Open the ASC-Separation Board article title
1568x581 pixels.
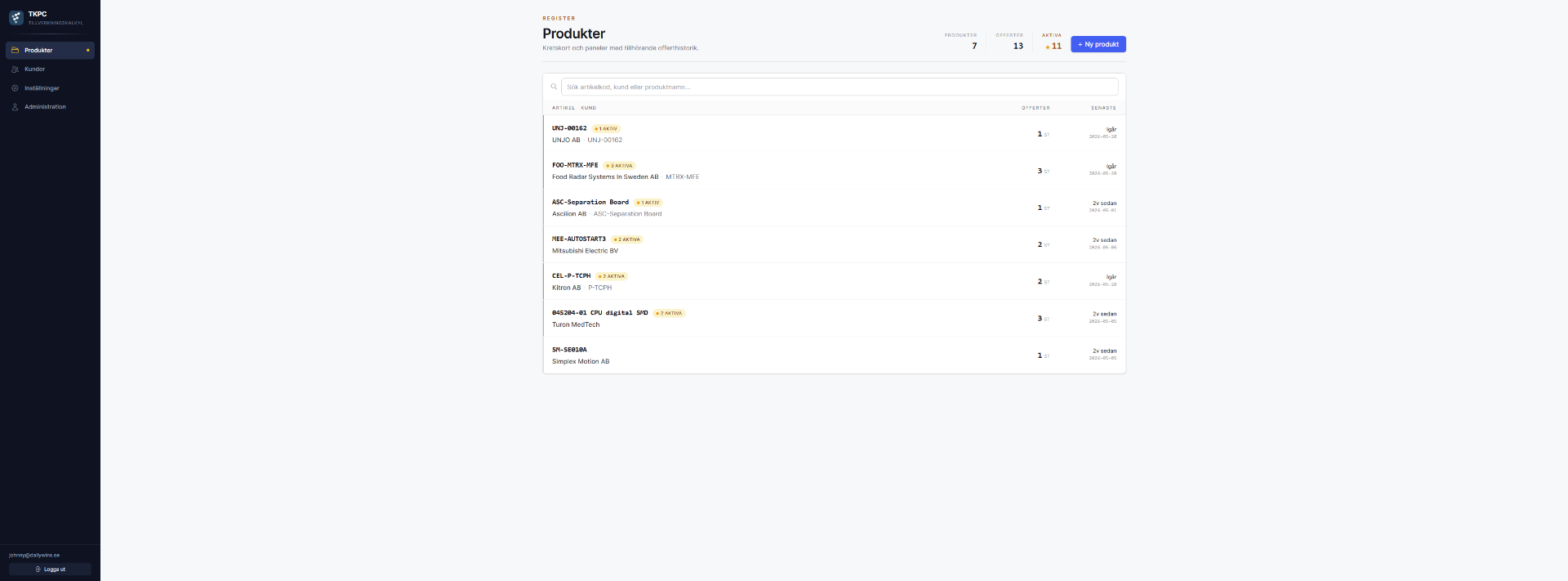pyautogui.click(x=590, y=202)
